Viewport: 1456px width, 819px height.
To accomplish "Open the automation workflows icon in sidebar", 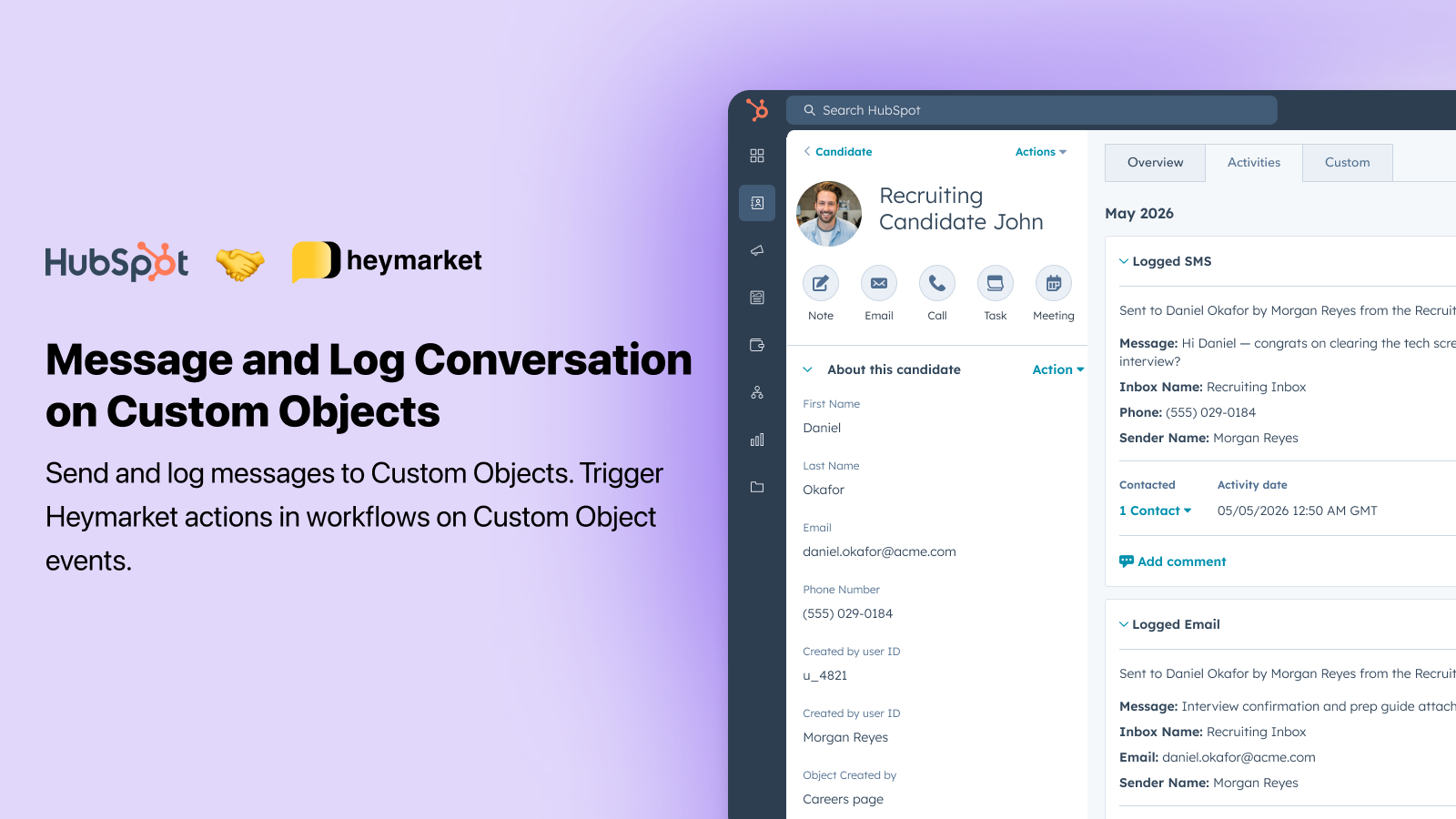I will [x=757, y=392].
